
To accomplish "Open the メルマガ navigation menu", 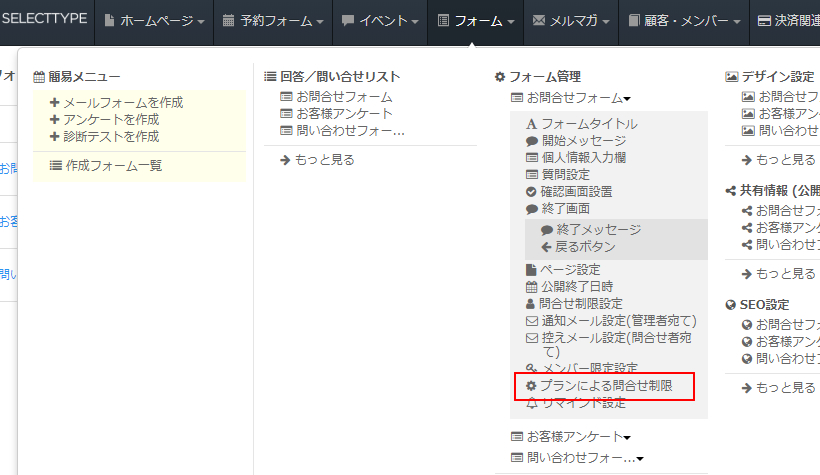I will tap(573, 21).
